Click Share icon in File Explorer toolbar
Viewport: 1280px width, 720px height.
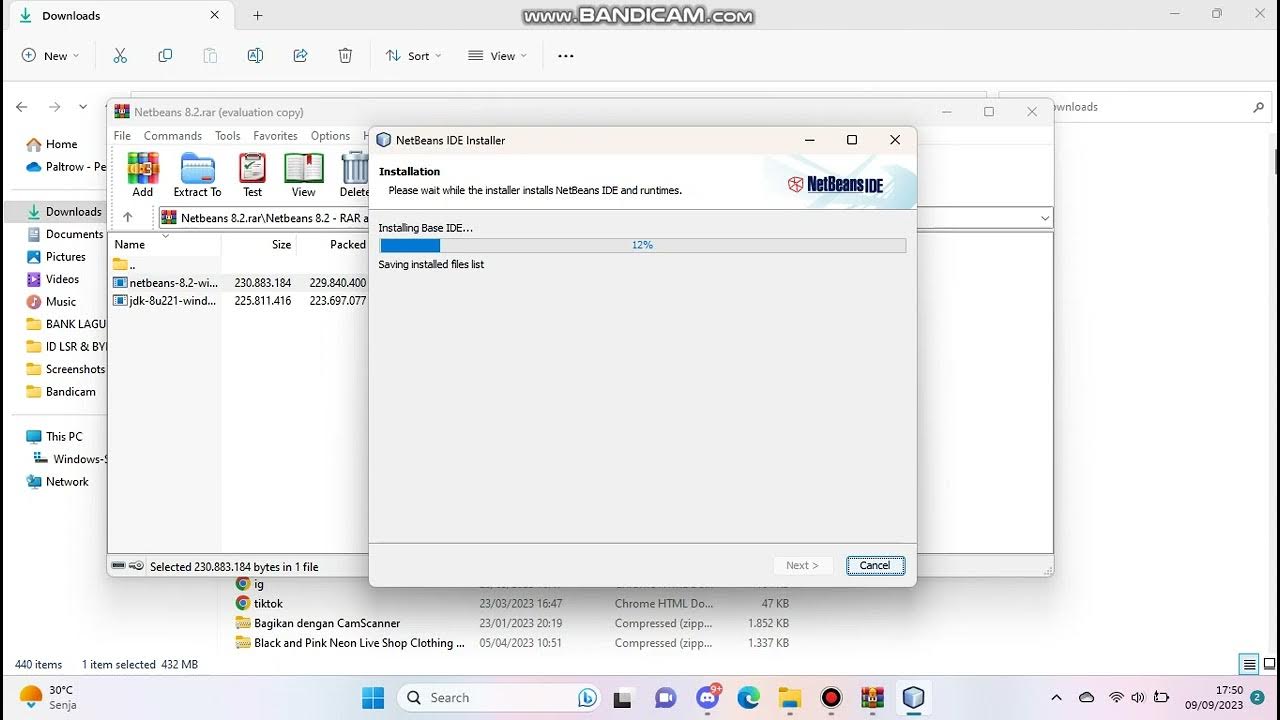[300, 56]
